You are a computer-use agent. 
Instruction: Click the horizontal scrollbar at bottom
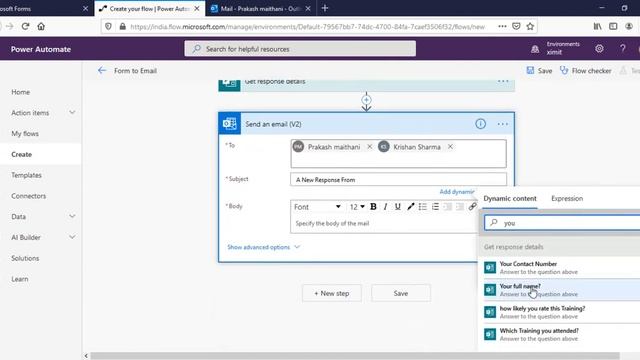[355, 356]
